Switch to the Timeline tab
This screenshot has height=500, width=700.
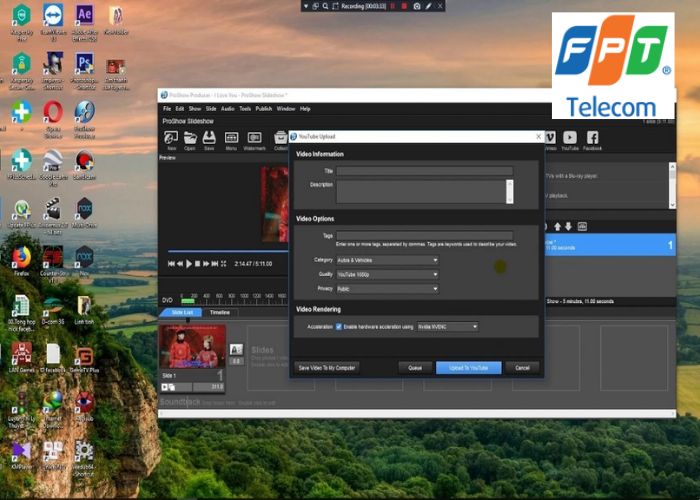[218, 313]
